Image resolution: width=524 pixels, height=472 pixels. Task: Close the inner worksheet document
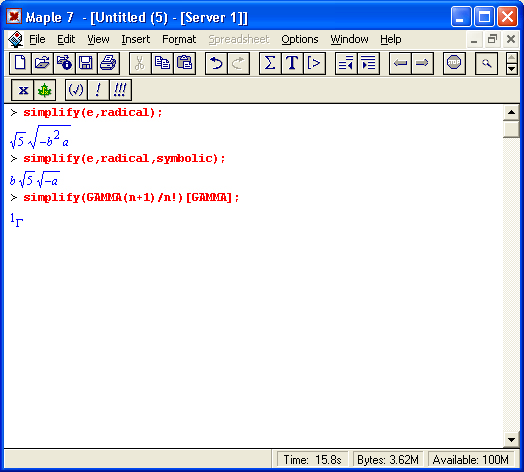click(x=511, y=39)
